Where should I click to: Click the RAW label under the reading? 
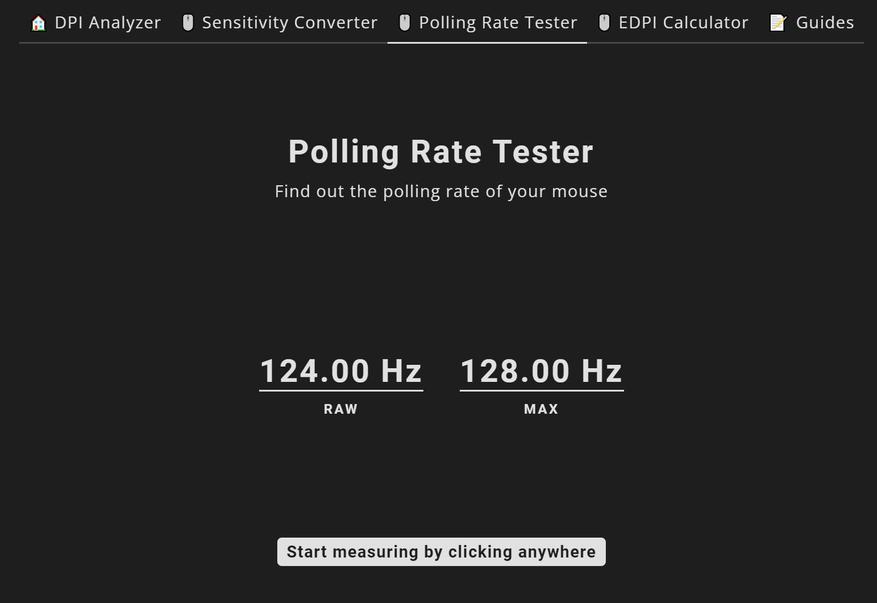[341, 409]
